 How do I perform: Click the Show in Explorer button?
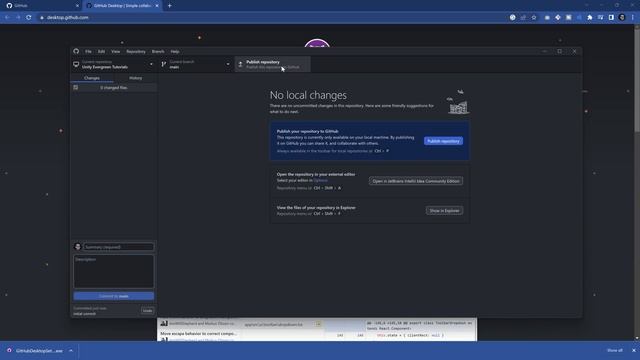click(x=444, y=211)
